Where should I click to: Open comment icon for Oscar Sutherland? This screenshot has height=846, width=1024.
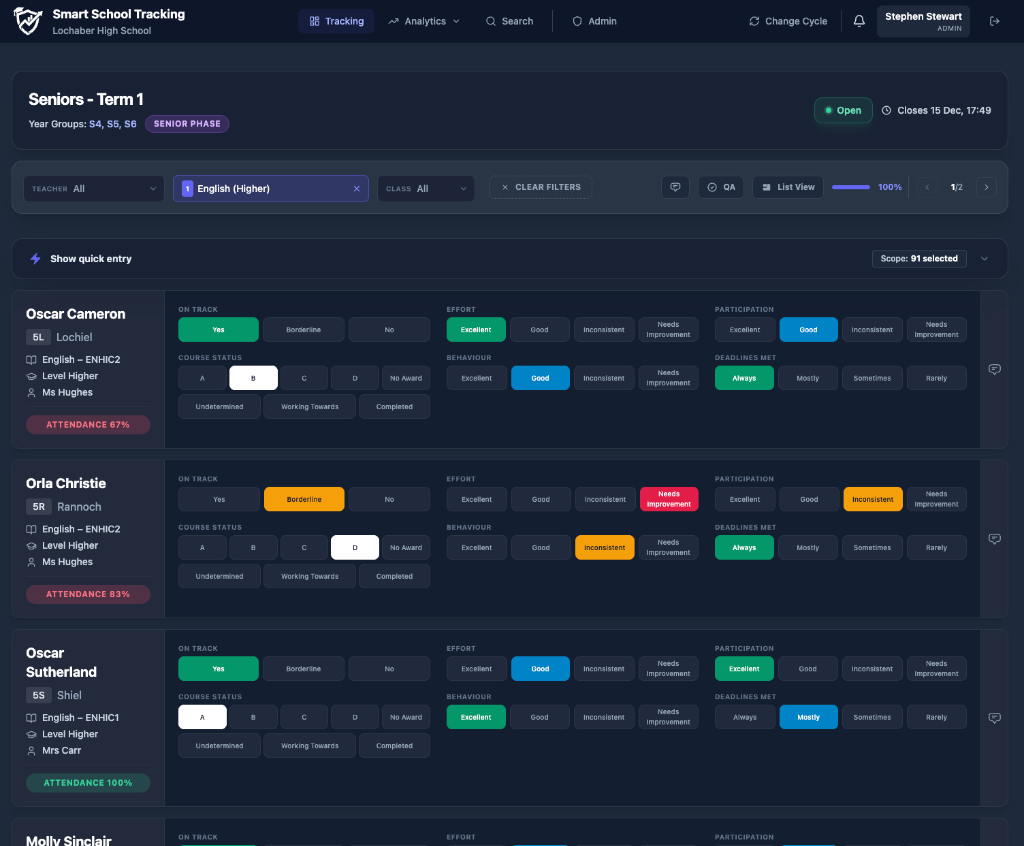(x=994, y=718)
